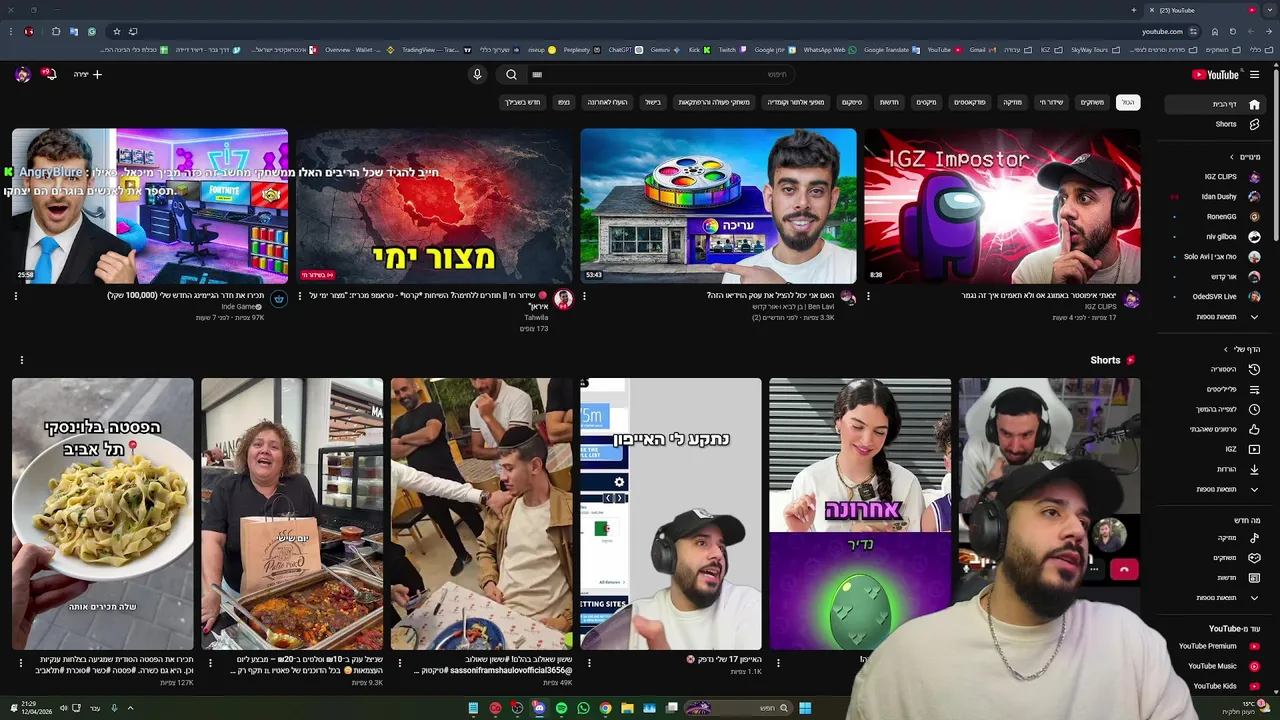The width and height of the screenshot is (1280, 720).
Task: Reload the page in the browser
Action: (1232, 31)
